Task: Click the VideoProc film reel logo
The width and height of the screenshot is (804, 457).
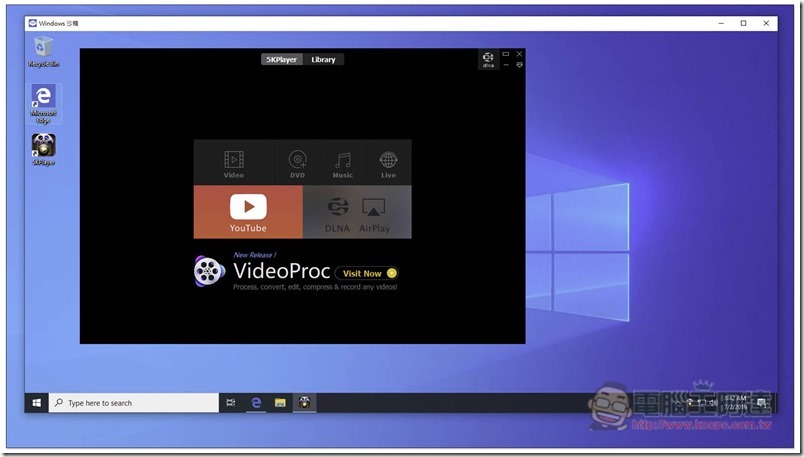Action: pos(209,271)
